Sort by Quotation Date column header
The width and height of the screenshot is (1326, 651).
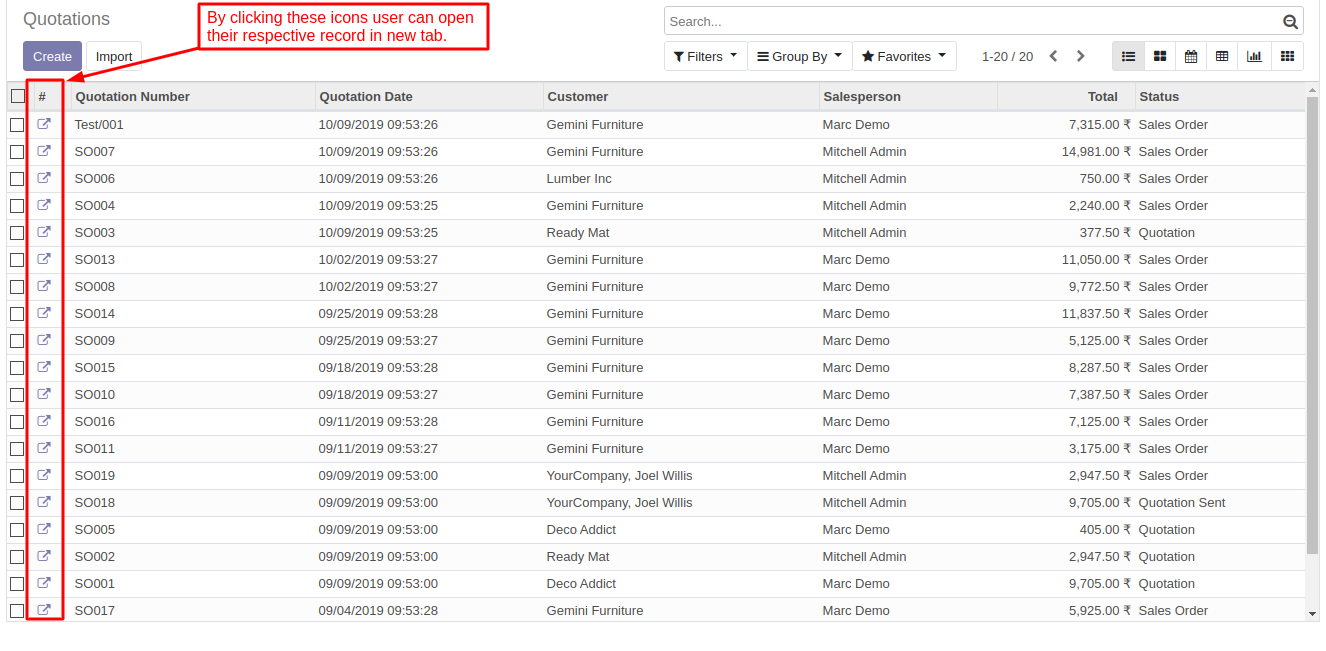coord(365,97)
